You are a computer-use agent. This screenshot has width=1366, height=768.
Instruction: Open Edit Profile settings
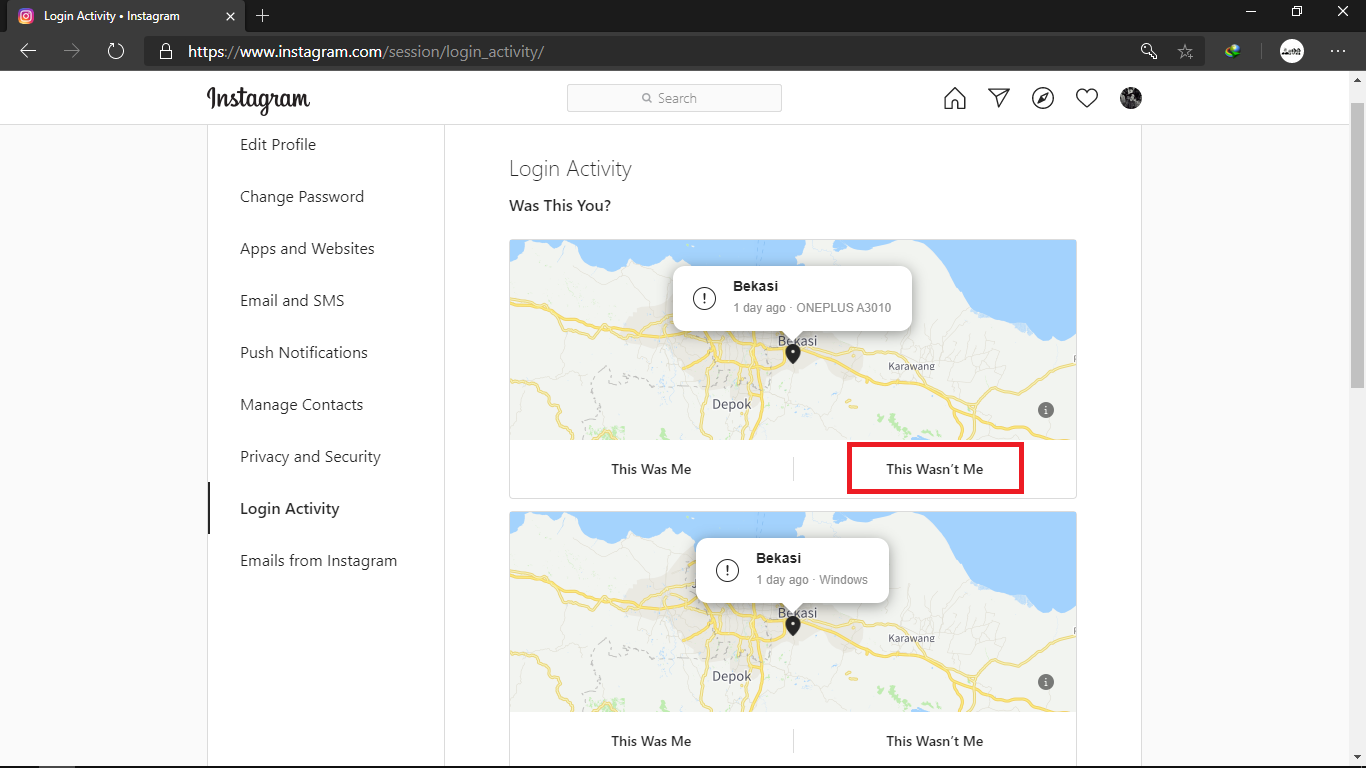point(278,145)
